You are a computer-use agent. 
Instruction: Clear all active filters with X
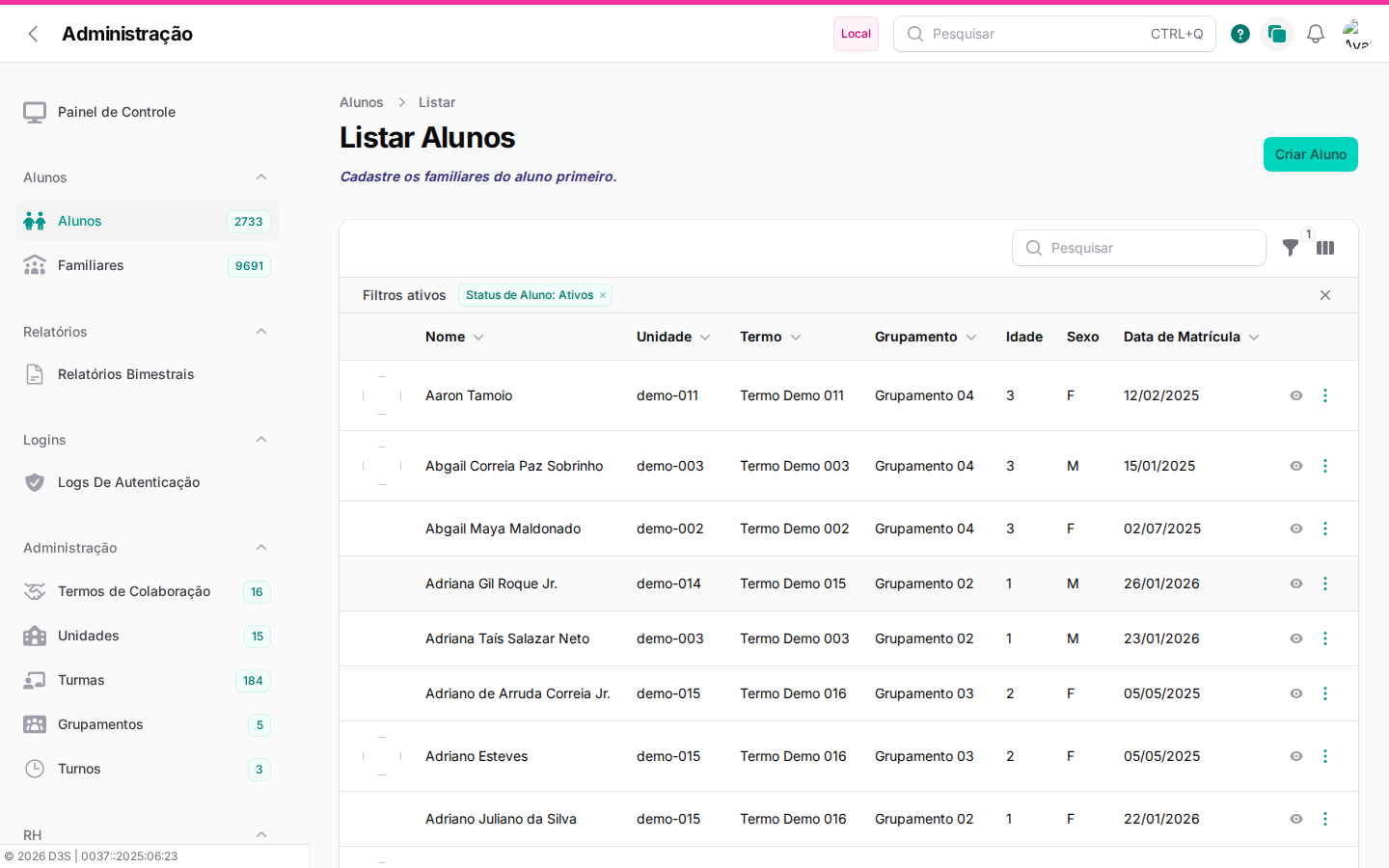click(1325, 295)
